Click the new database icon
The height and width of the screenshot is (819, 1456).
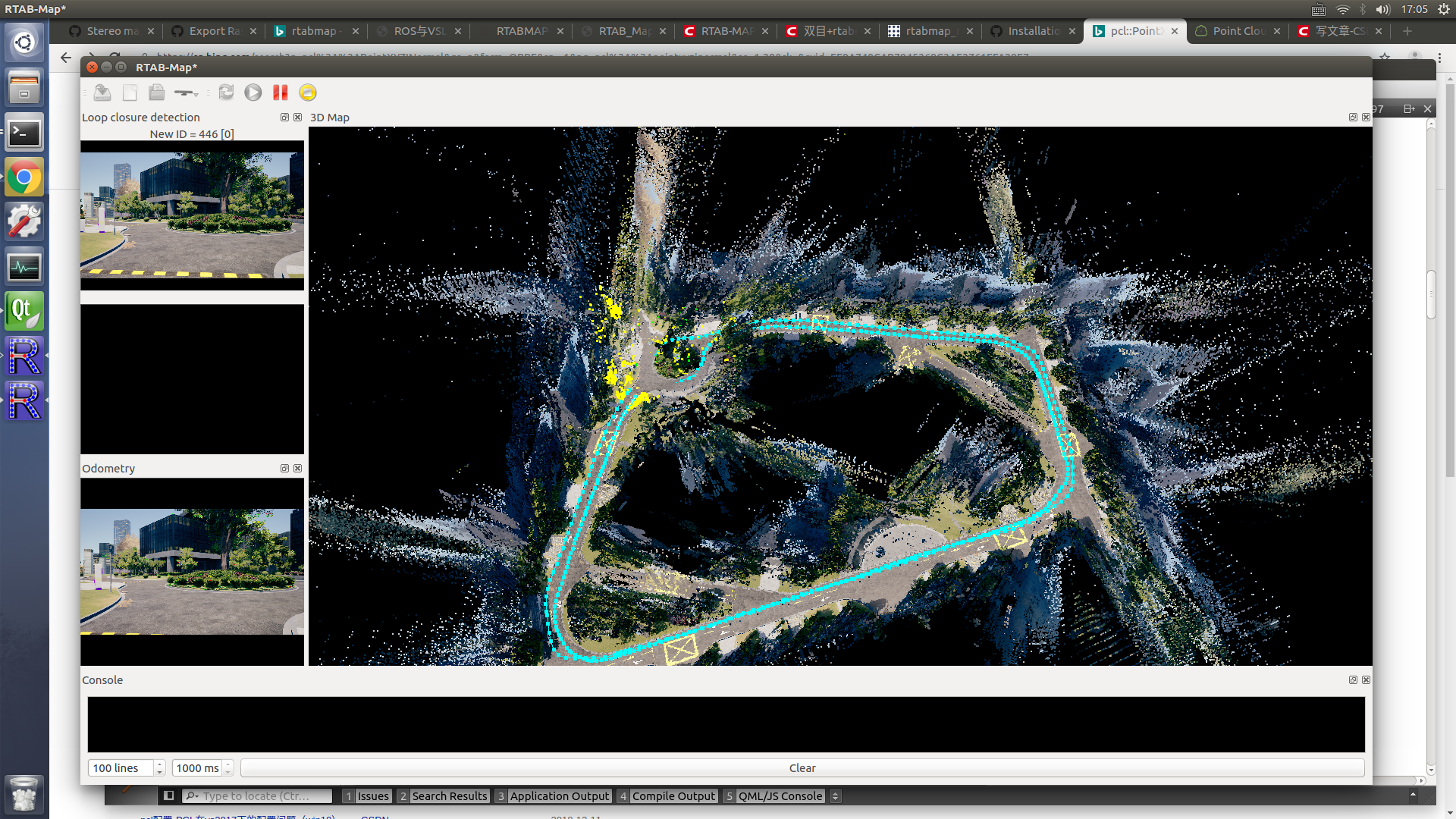130,93
